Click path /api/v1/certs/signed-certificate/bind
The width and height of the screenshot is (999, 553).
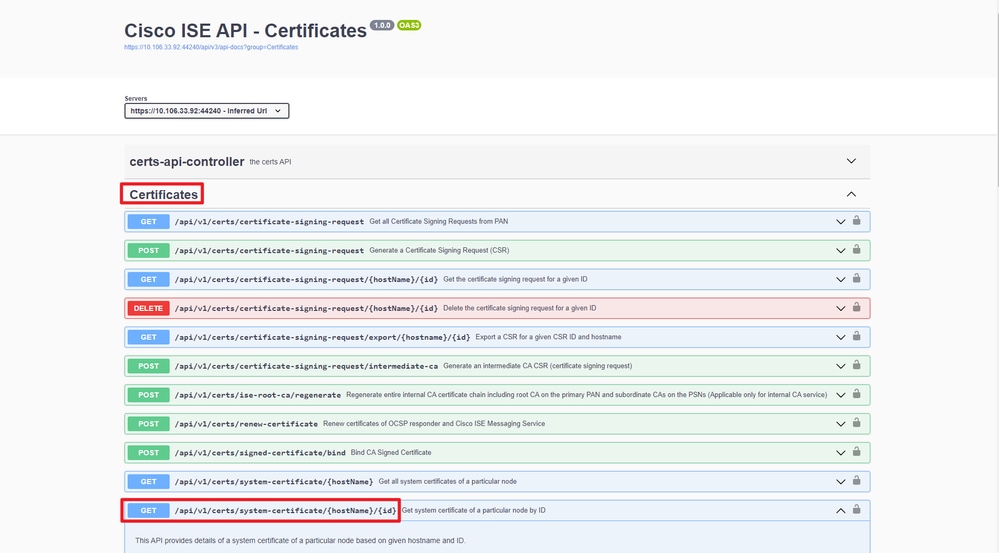click(x=260, y=453)
